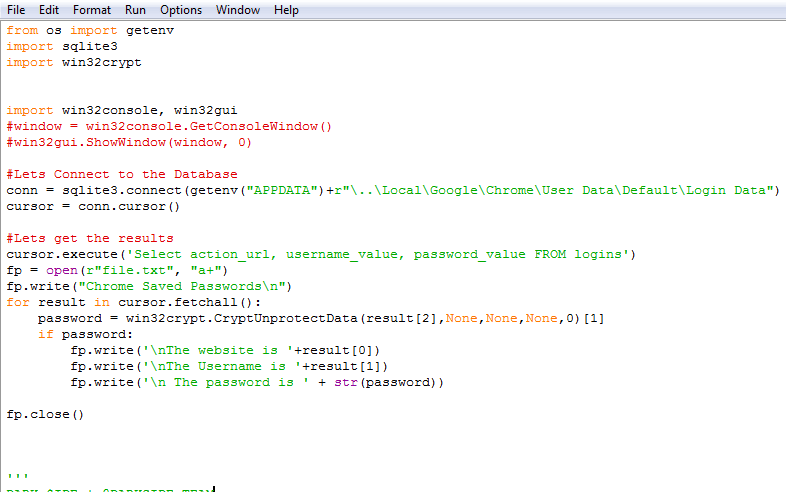Open the Format menu
This screenshot has width=786, height=492.
point(92,10)
